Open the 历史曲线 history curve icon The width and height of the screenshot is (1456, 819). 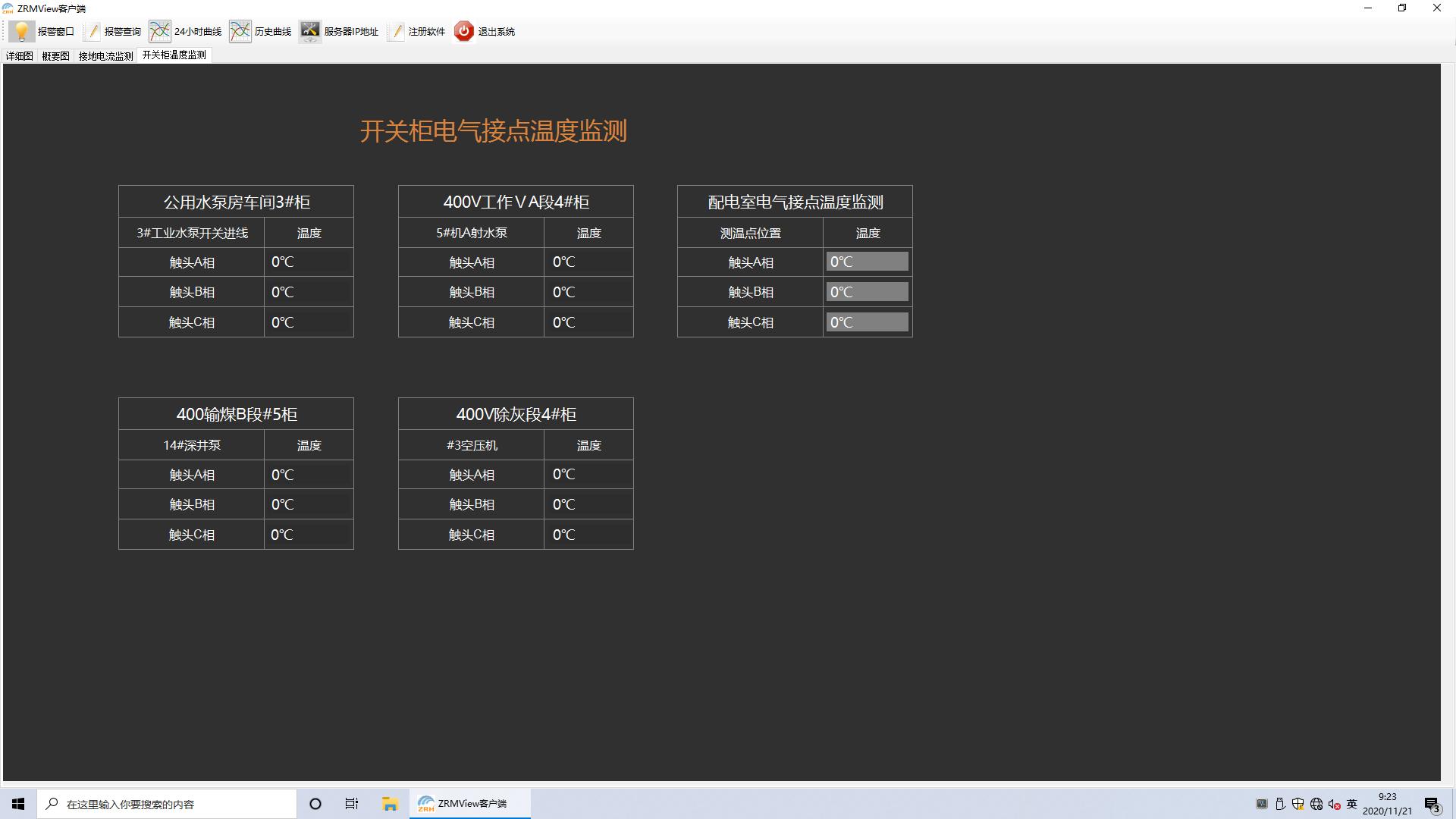[x=240, y=31]
